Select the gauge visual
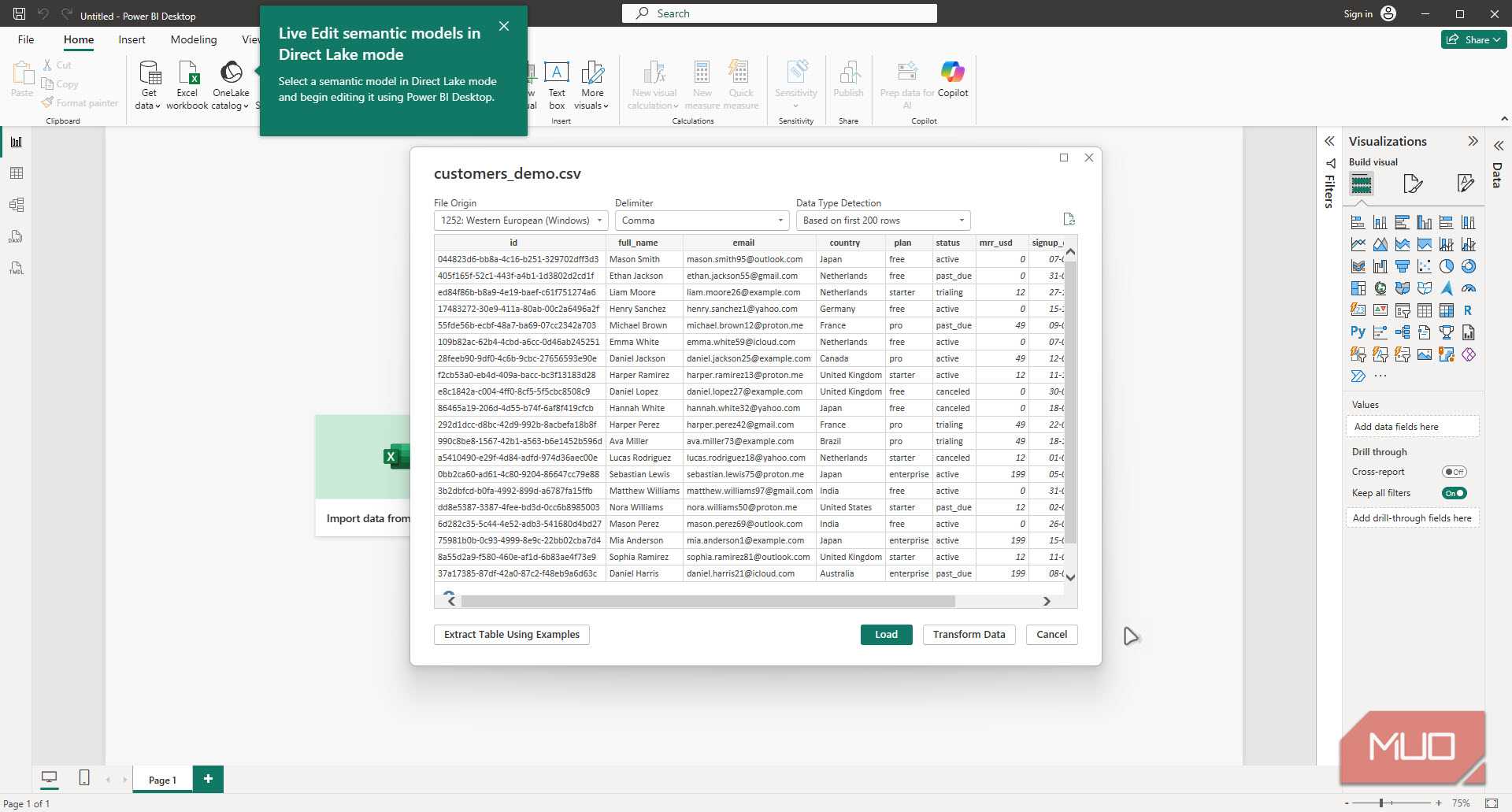1512x812 pixels. (1468, 289)
